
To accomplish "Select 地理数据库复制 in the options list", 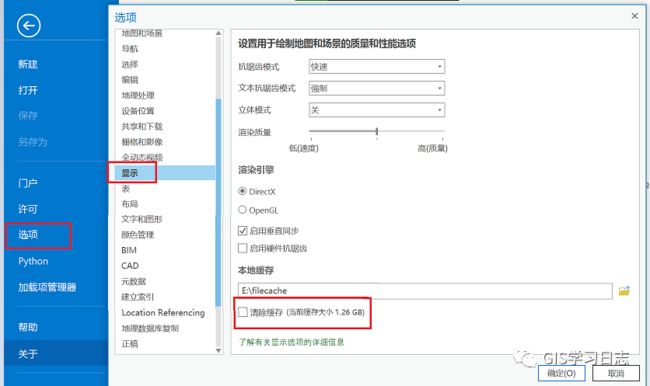I will click(x=150, y=328).
